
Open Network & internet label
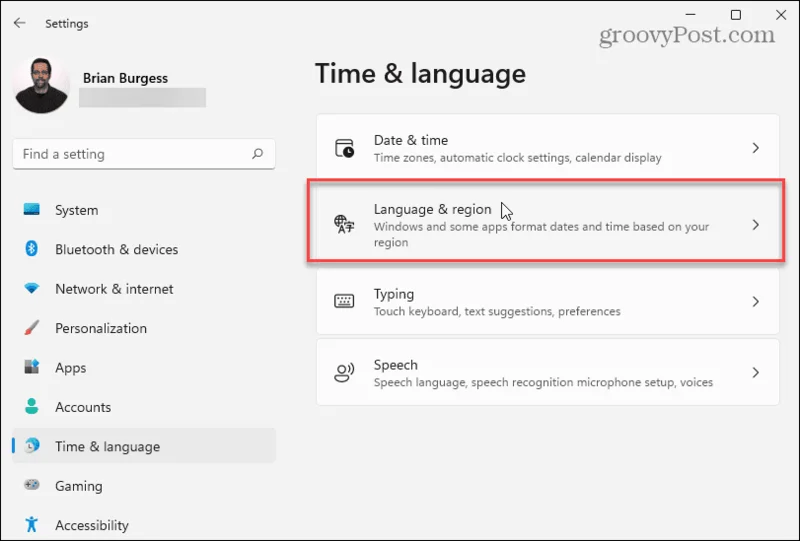pyautogui.click(x=114, y=289)
